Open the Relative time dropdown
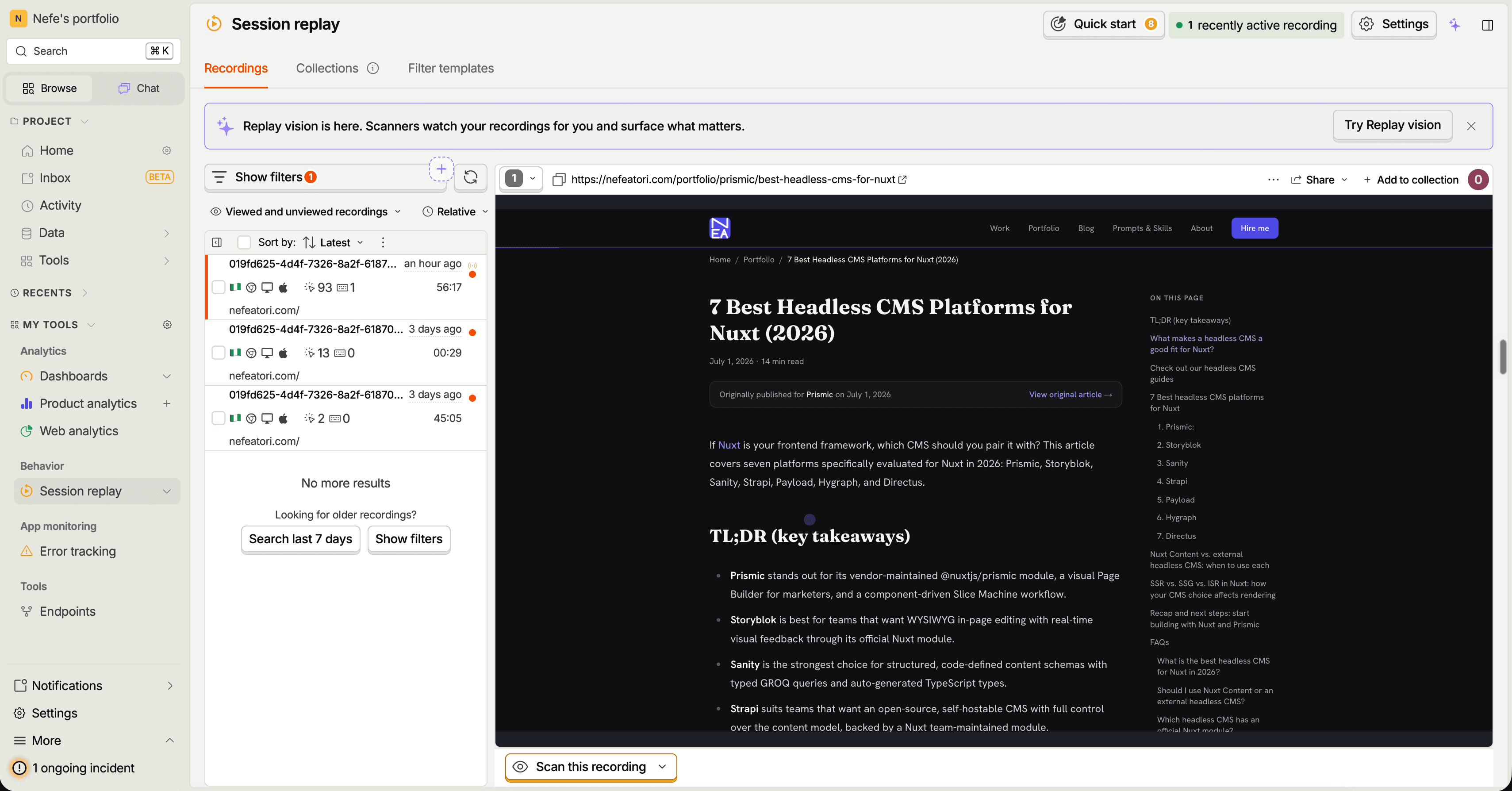1512x791 pixels. [455, 212]
